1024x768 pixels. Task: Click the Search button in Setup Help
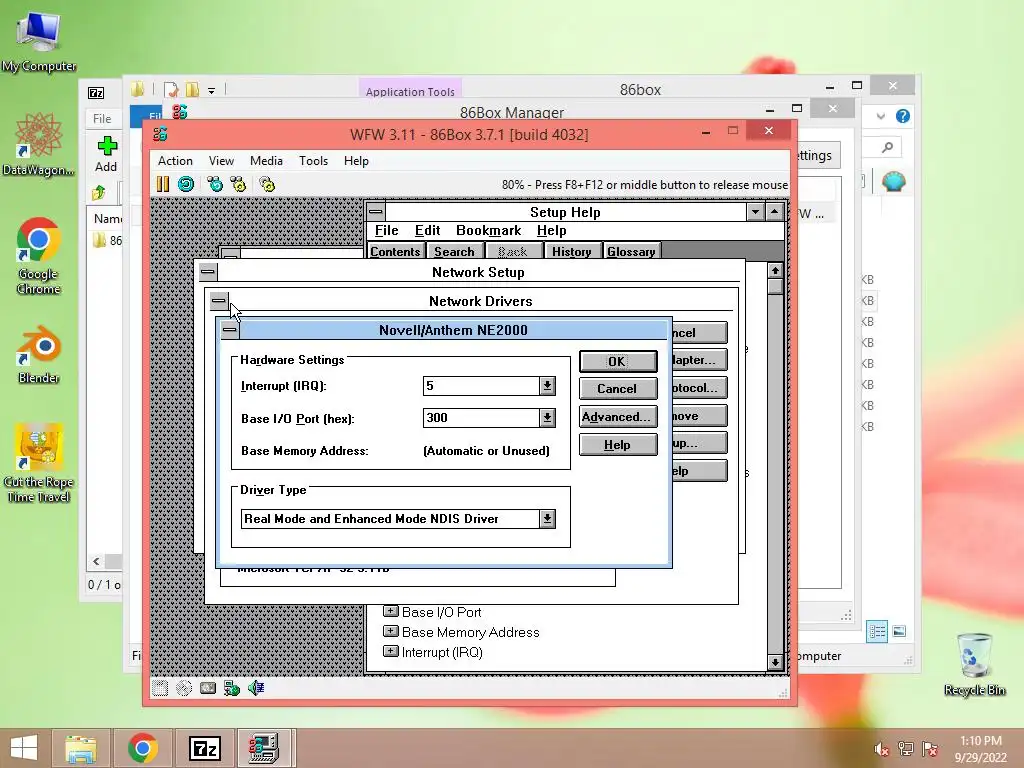click(455, 251)
